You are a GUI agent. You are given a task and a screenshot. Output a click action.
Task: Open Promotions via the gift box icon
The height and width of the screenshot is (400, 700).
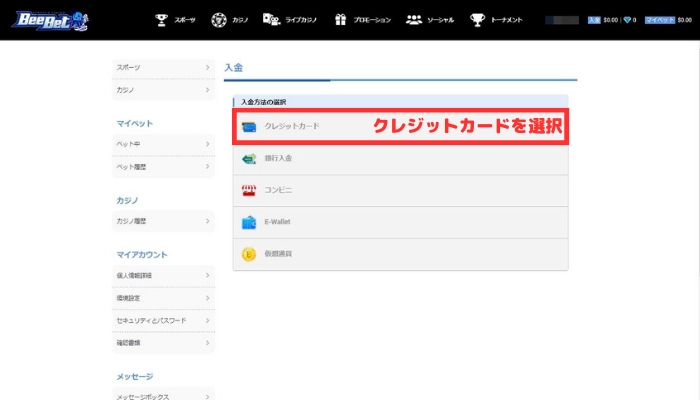pyautogui.click(x=341, y=20)
